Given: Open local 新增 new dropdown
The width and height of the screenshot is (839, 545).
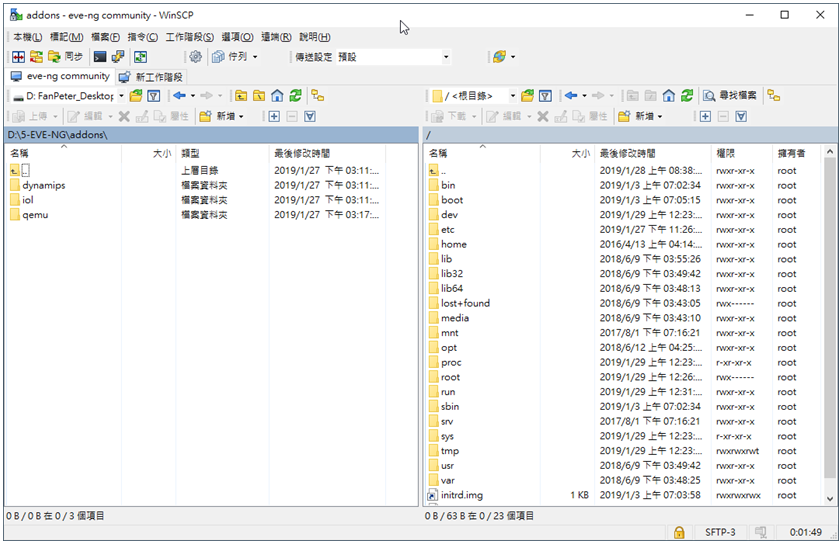Looking at the screenshot, I should [x=222, y=116].
